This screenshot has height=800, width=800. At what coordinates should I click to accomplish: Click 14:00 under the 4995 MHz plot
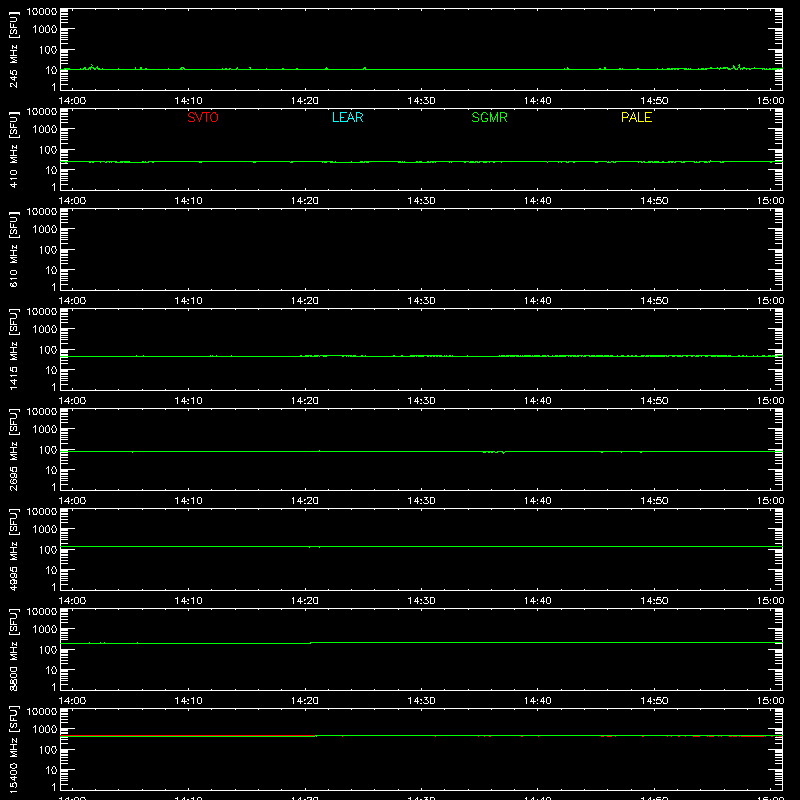click(x=72, y=601)
